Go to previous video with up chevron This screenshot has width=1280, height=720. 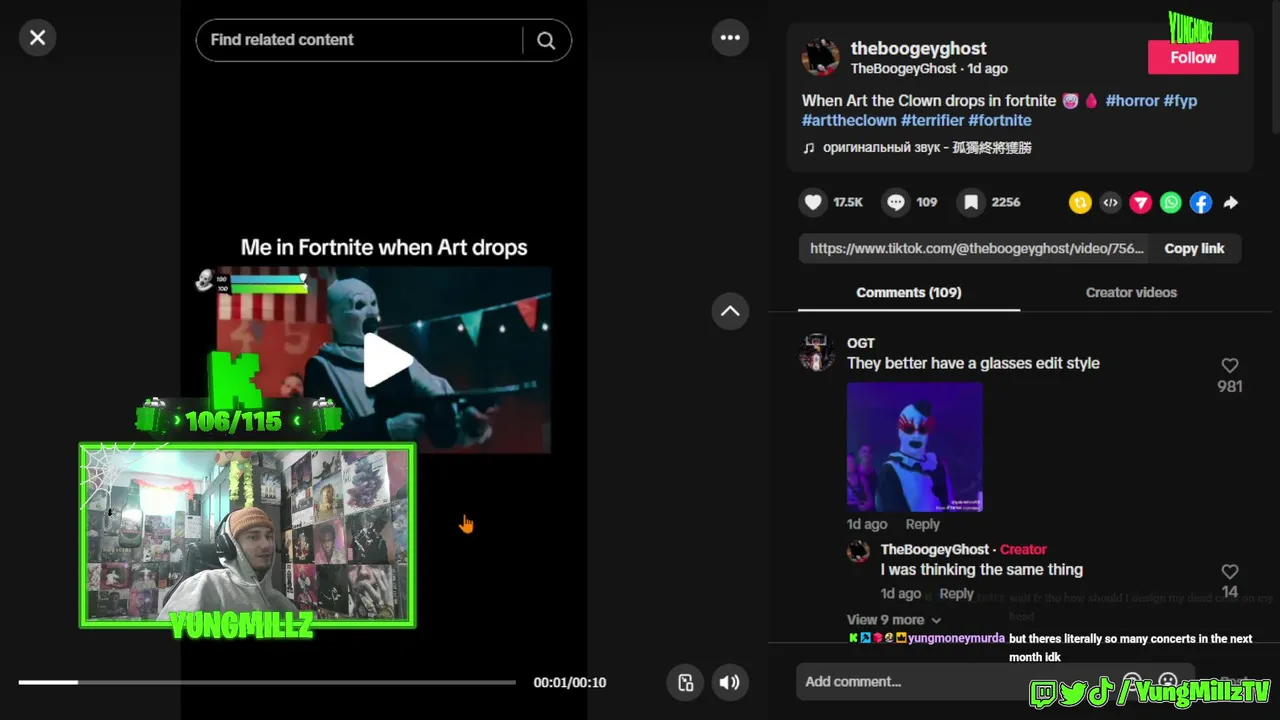[730, 311]
